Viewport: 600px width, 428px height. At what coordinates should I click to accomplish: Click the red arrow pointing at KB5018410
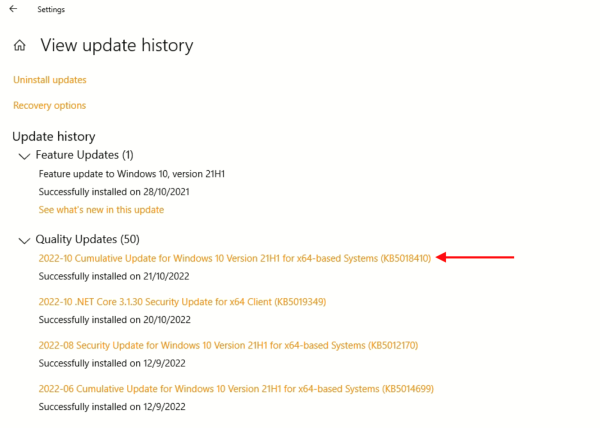[478, 258]
